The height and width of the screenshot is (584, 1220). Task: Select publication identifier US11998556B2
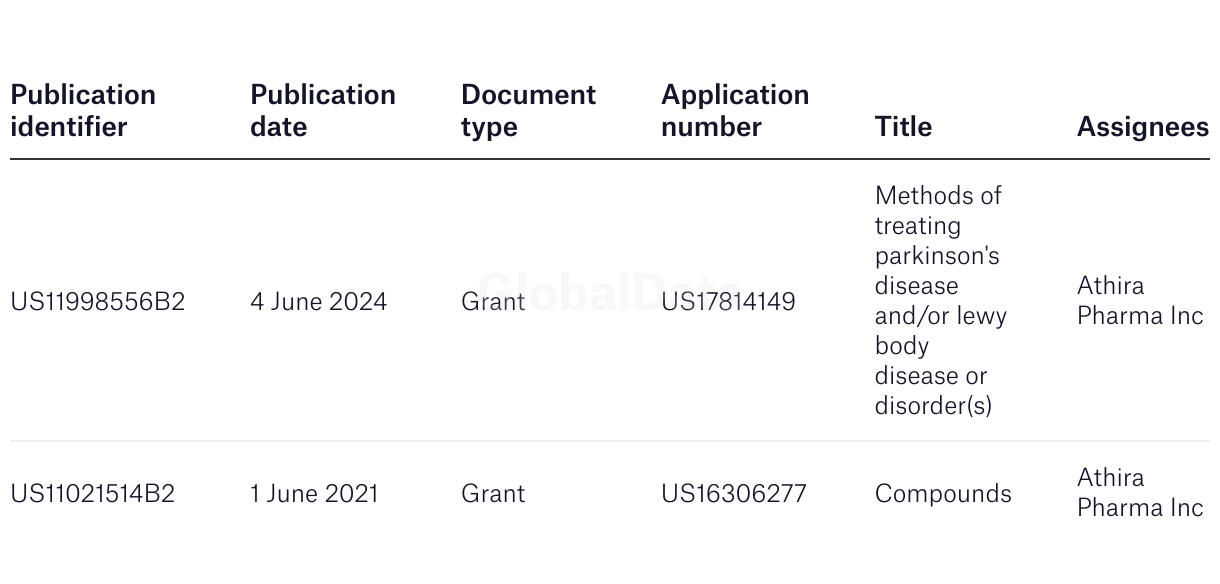[98, 301]
